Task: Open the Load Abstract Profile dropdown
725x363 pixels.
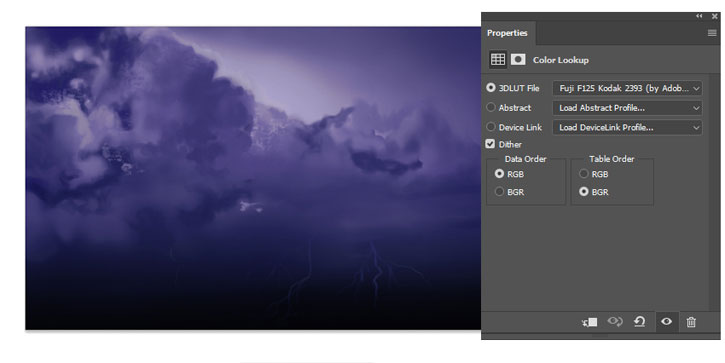Action: 627,108
